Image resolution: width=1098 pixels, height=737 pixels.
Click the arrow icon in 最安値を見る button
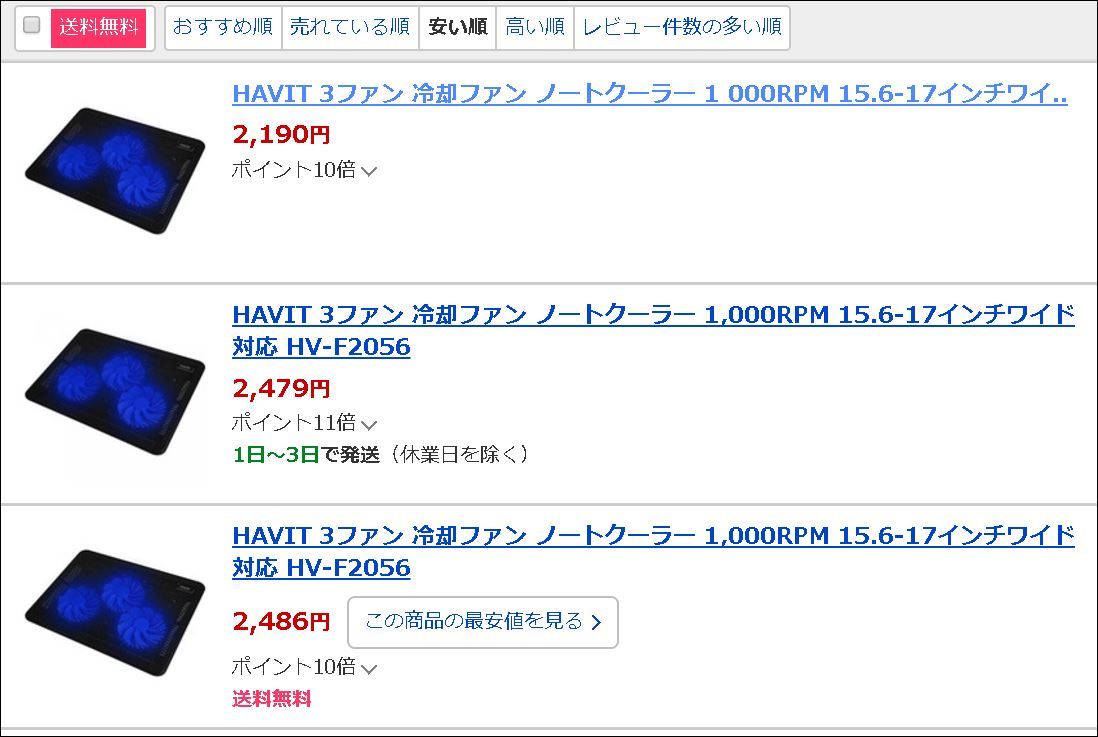(597, 623)
